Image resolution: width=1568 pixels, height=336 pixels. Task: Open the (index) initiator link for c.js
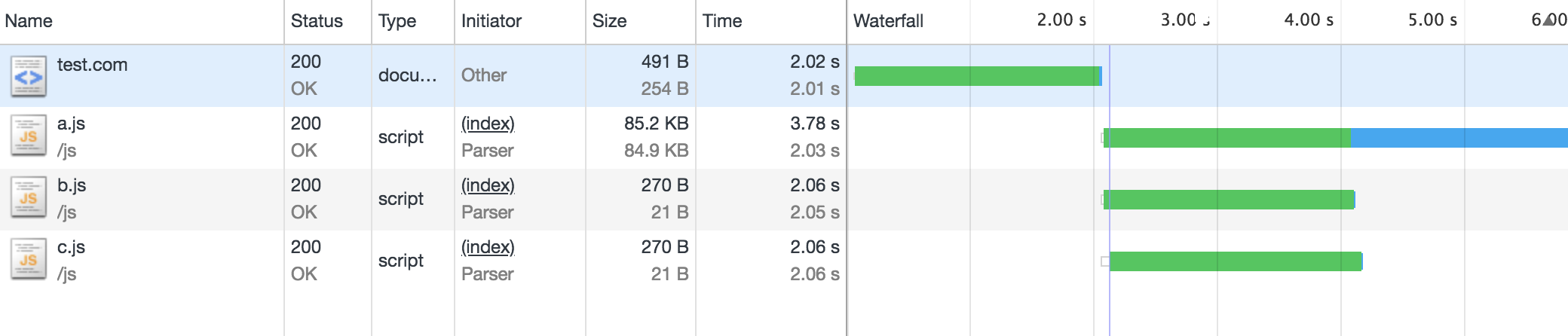(x=488, y=247)
